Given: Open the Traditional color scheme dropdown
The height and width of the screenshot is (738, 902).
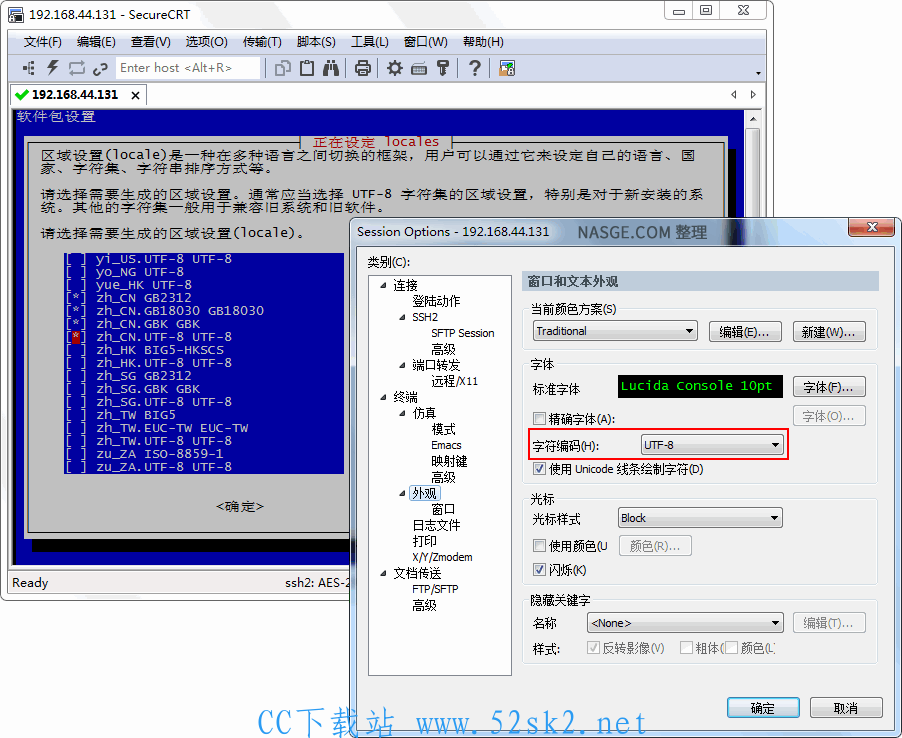Looking at the screenshot, I should 615,331.
